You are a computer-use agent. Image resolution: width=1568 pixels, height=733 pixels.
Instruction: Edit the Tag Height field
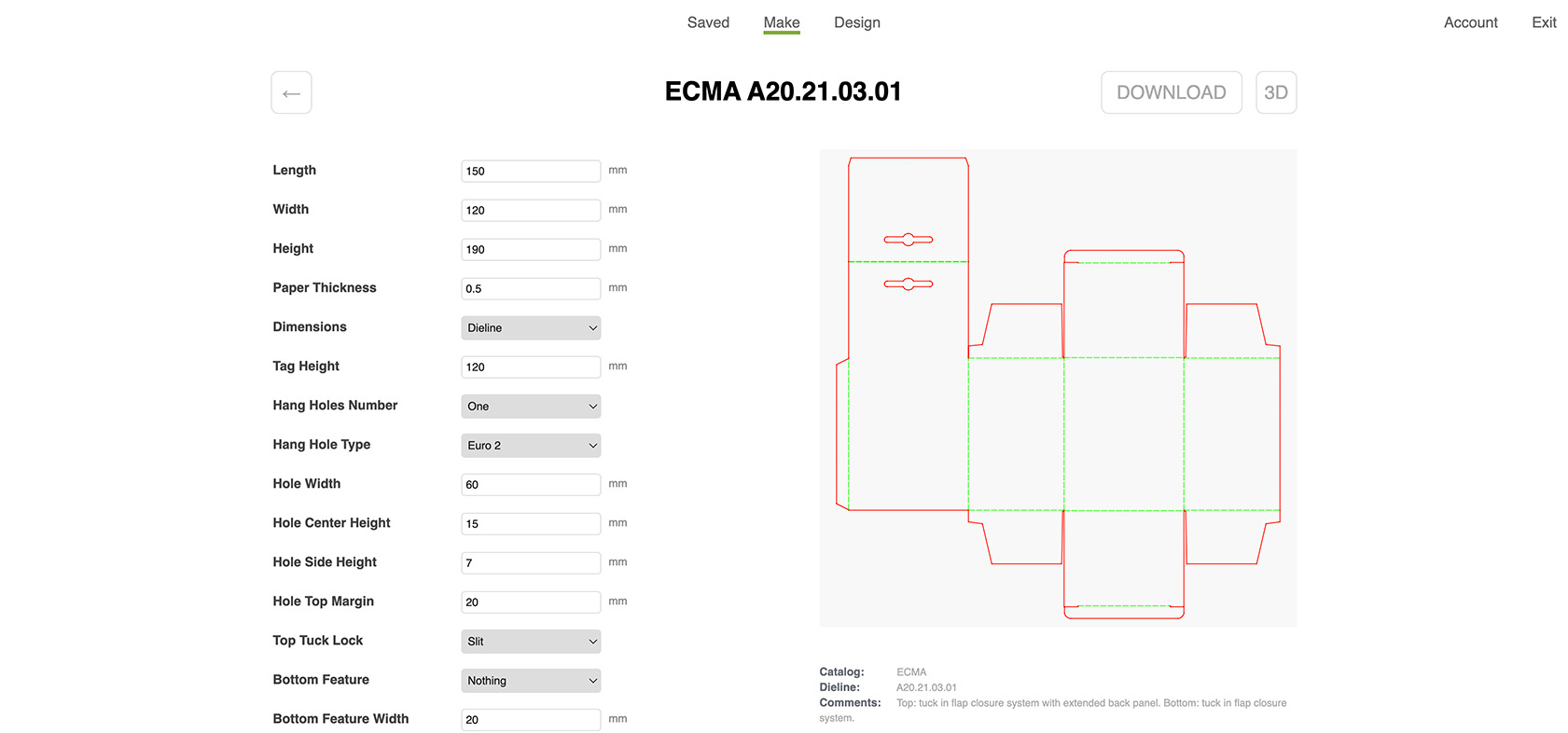(530, 366)
